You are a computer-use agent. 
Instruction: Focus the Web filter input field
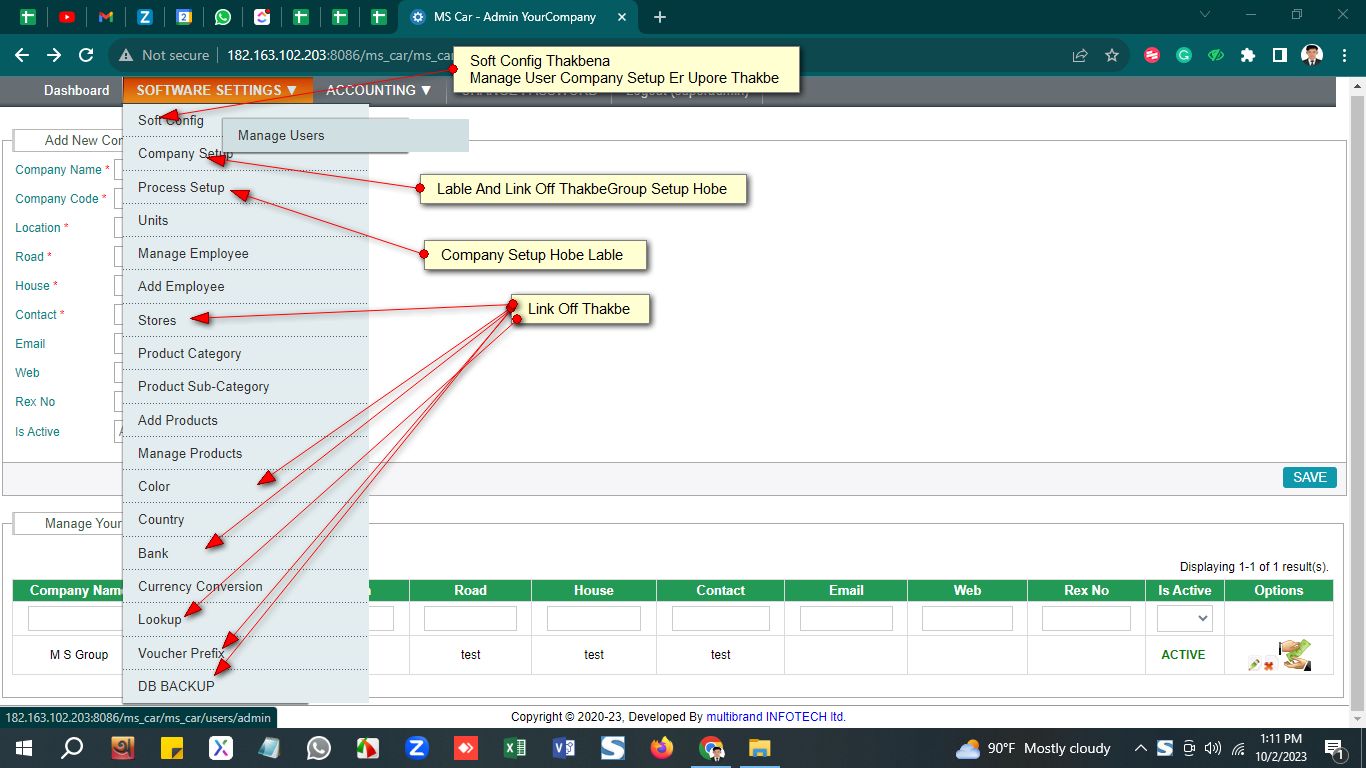(x=967, y=618)
